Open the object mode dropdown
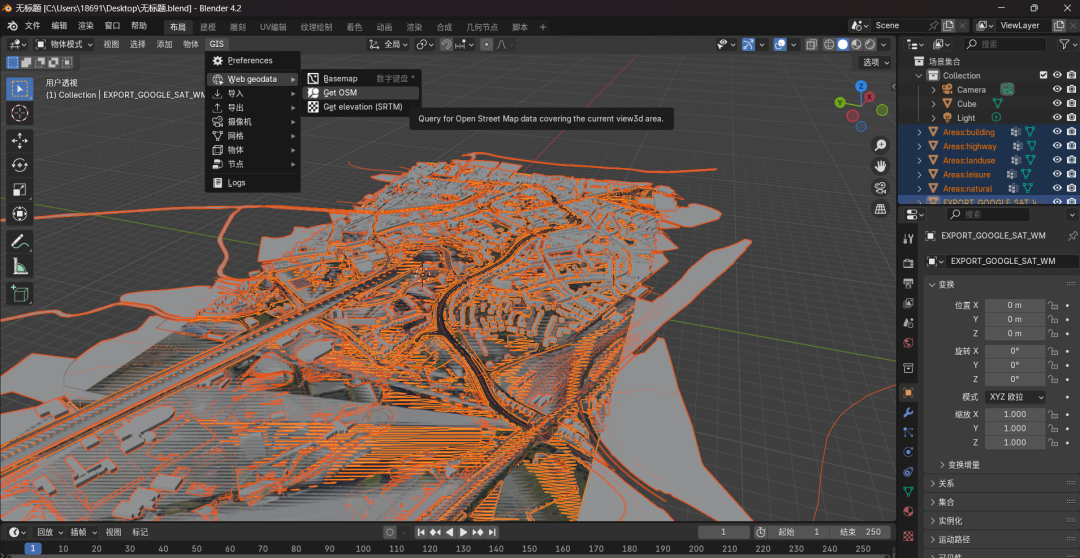The height and width of the screenshot is (558, 1080). click(x=65, y=44)
